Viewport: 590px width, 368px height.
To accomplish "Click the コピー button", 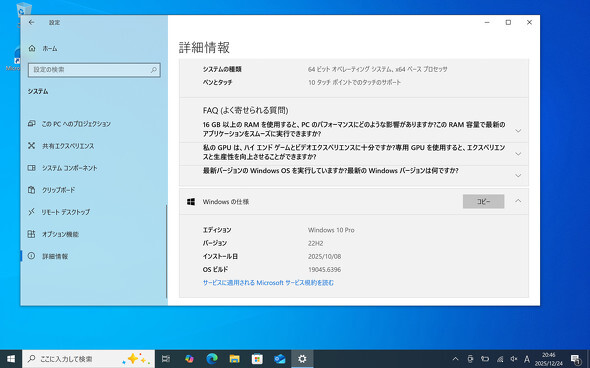I will click(x=484, y=201).
